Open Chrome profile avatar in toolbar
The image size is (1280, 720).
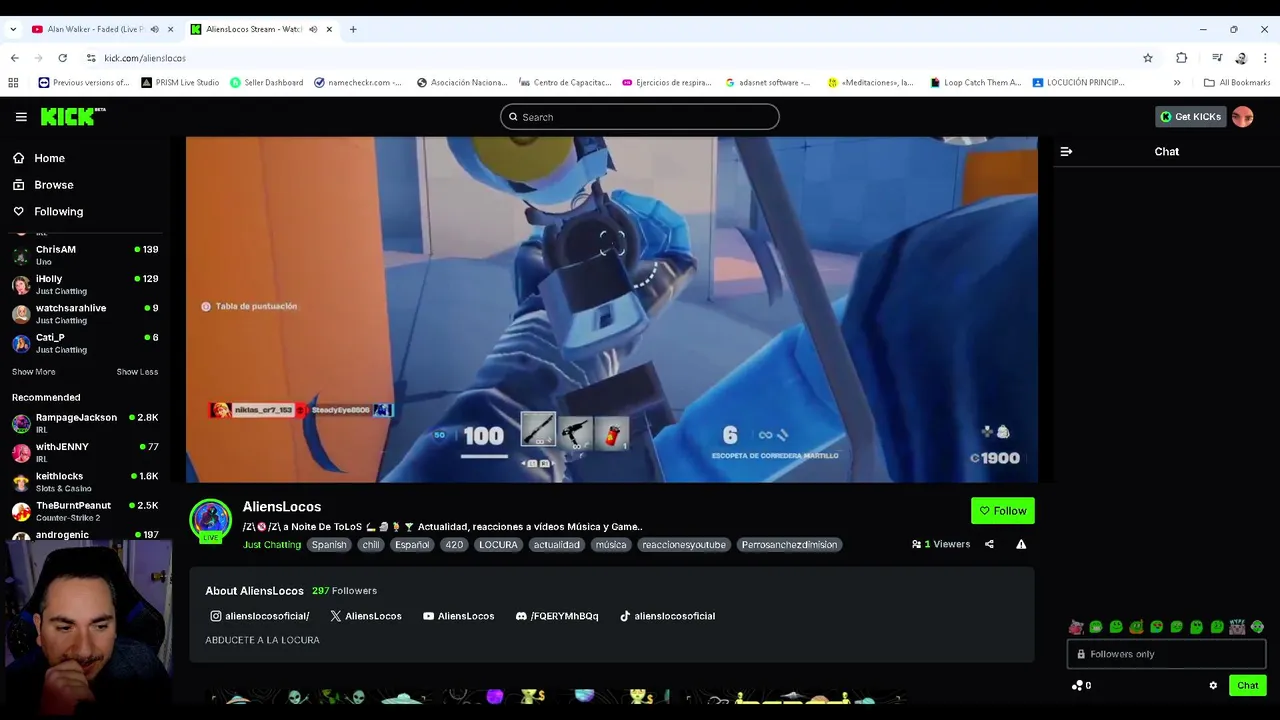click(x=1241, y=58)
